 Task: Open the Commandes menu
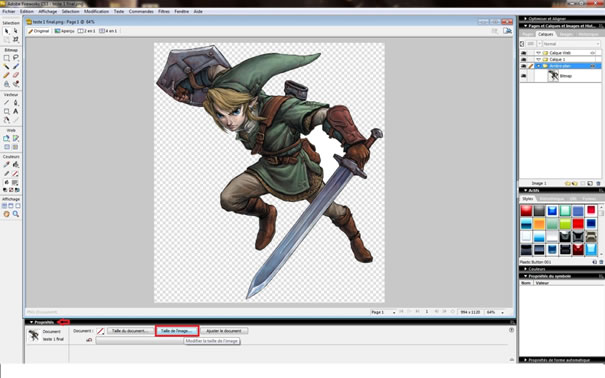[141, 12]
